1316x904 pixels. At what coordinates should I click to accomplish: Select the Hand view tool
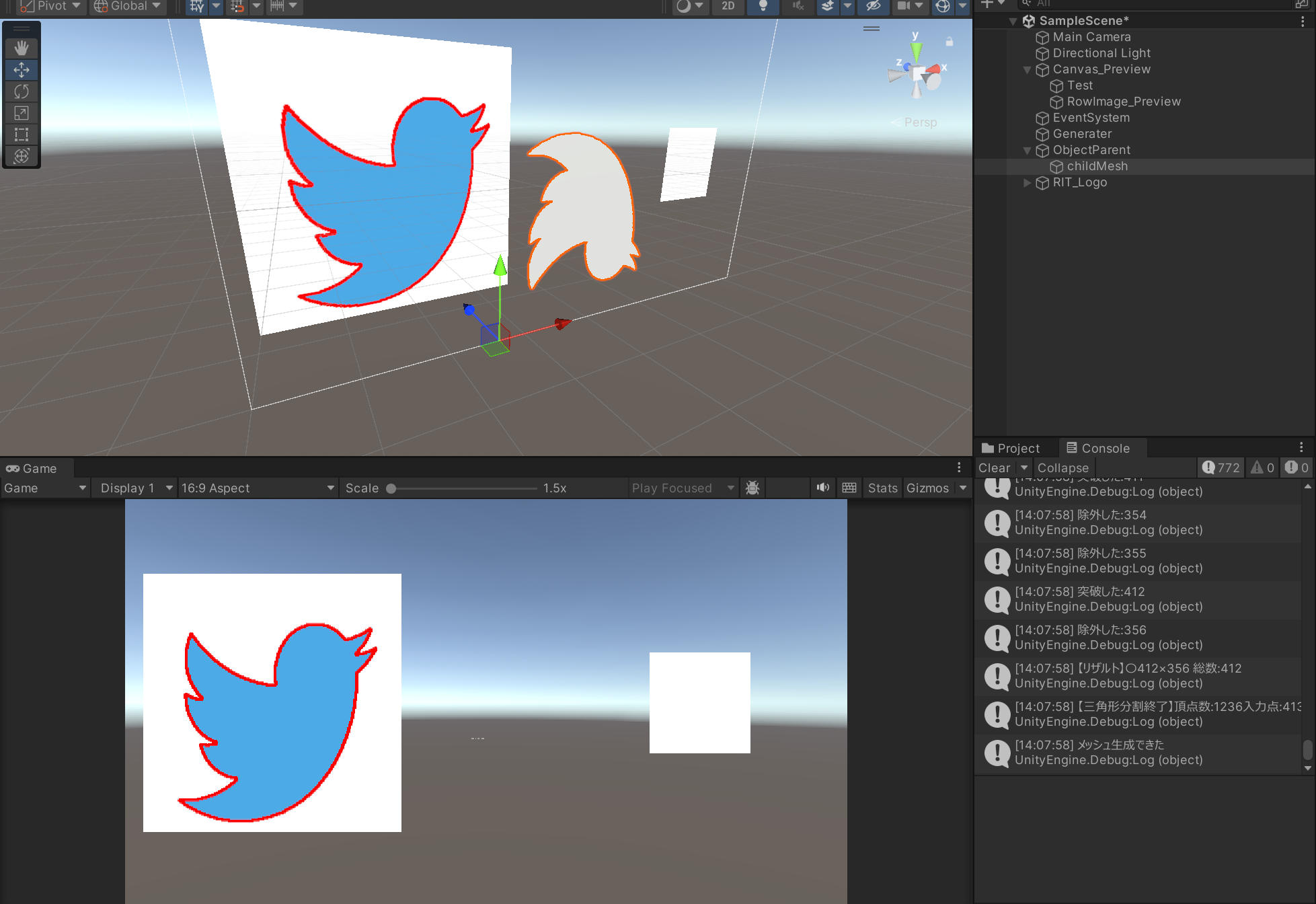coord(22,48)
